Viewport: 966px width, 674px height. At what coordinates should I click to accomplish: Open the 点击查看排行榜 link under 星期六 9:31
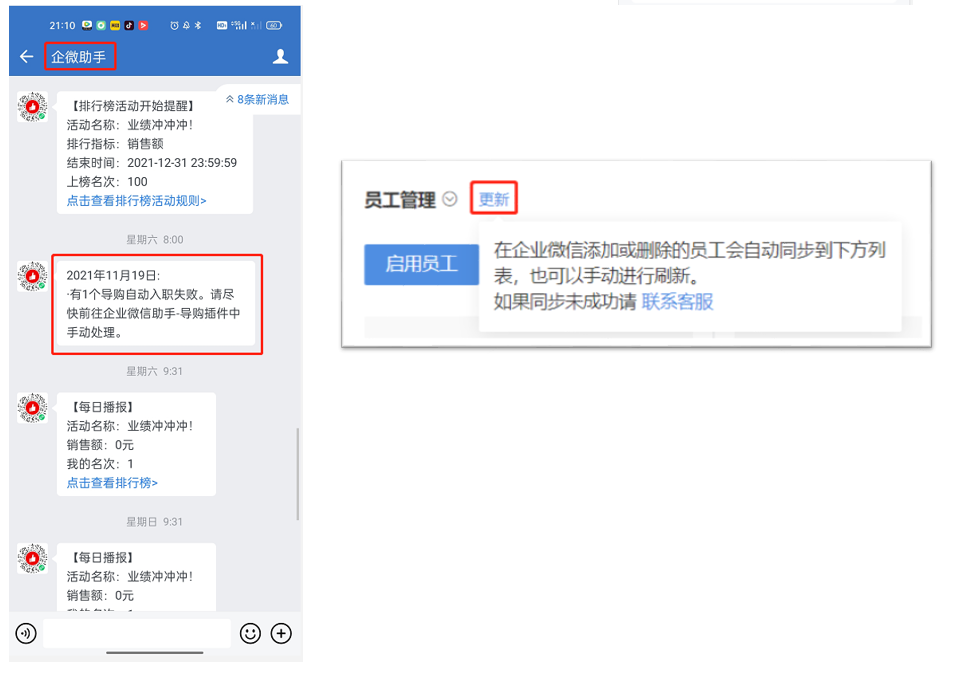pyautogui.click(x=112, y=483)
